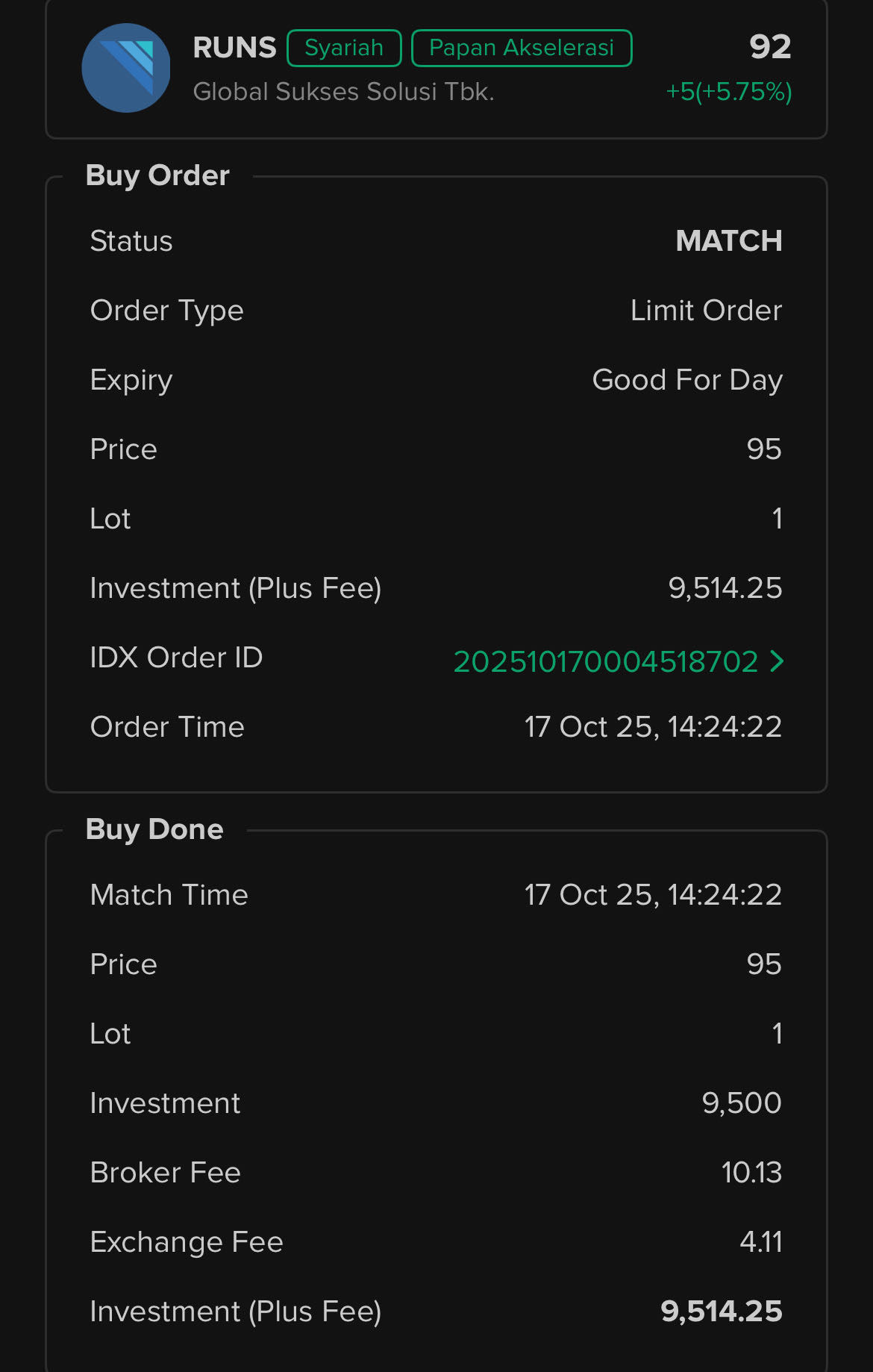The image size is (873, 1372).
Task: Tap the +5(+5.75%) price change
Action: point(728,91)
